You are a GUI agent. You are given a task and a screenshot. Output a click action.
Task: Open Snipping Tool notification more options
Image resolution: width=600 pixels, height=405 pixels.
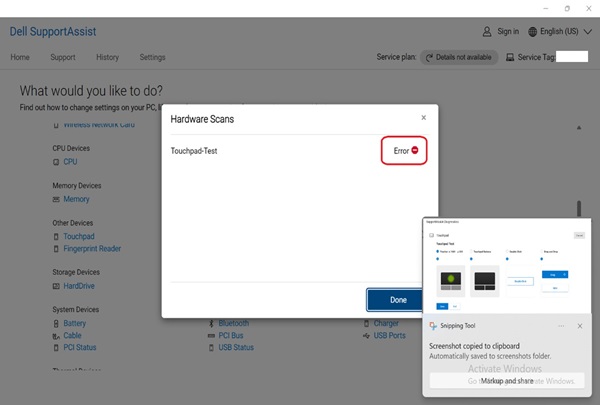pos(561,326)
